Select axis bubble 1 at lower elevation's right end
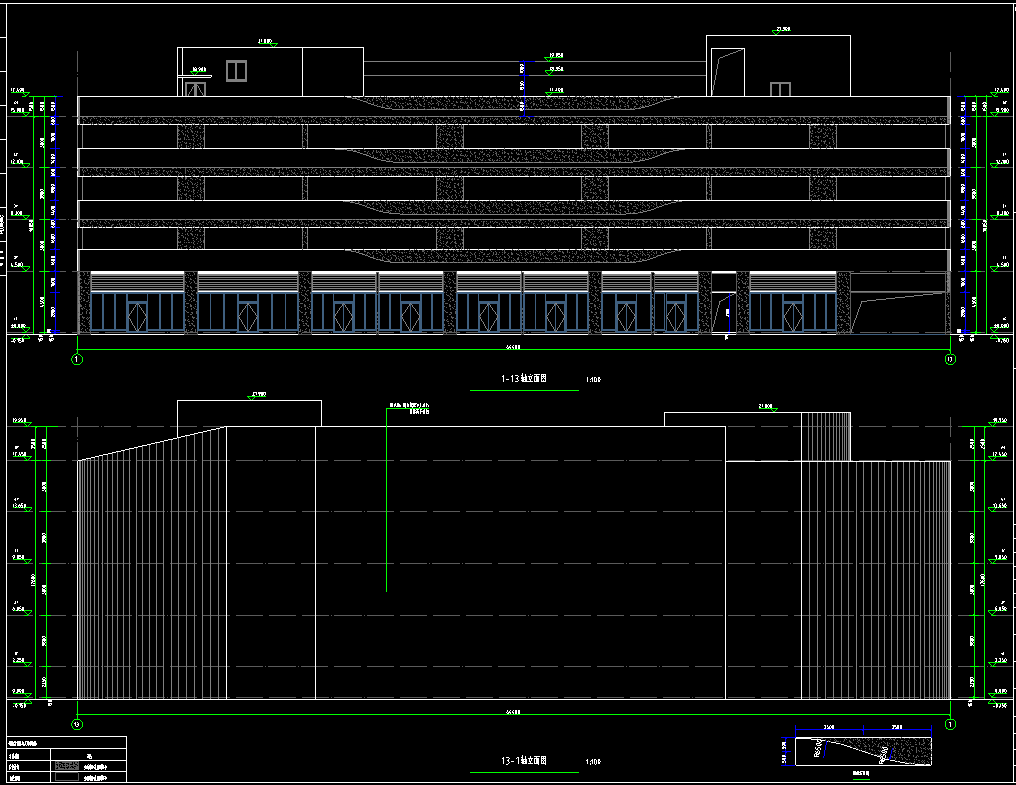Screen dimensions: 1016x785 pos(950,723)
